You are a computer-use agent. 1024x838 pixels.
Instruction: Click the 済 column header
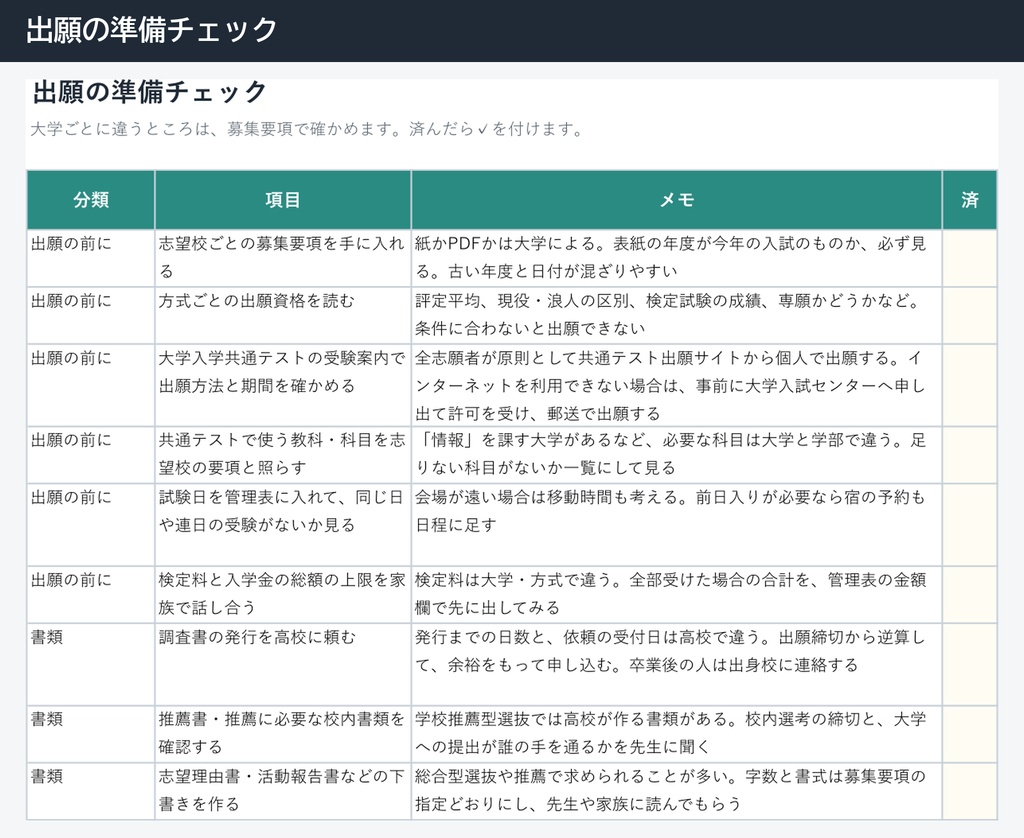970,200
